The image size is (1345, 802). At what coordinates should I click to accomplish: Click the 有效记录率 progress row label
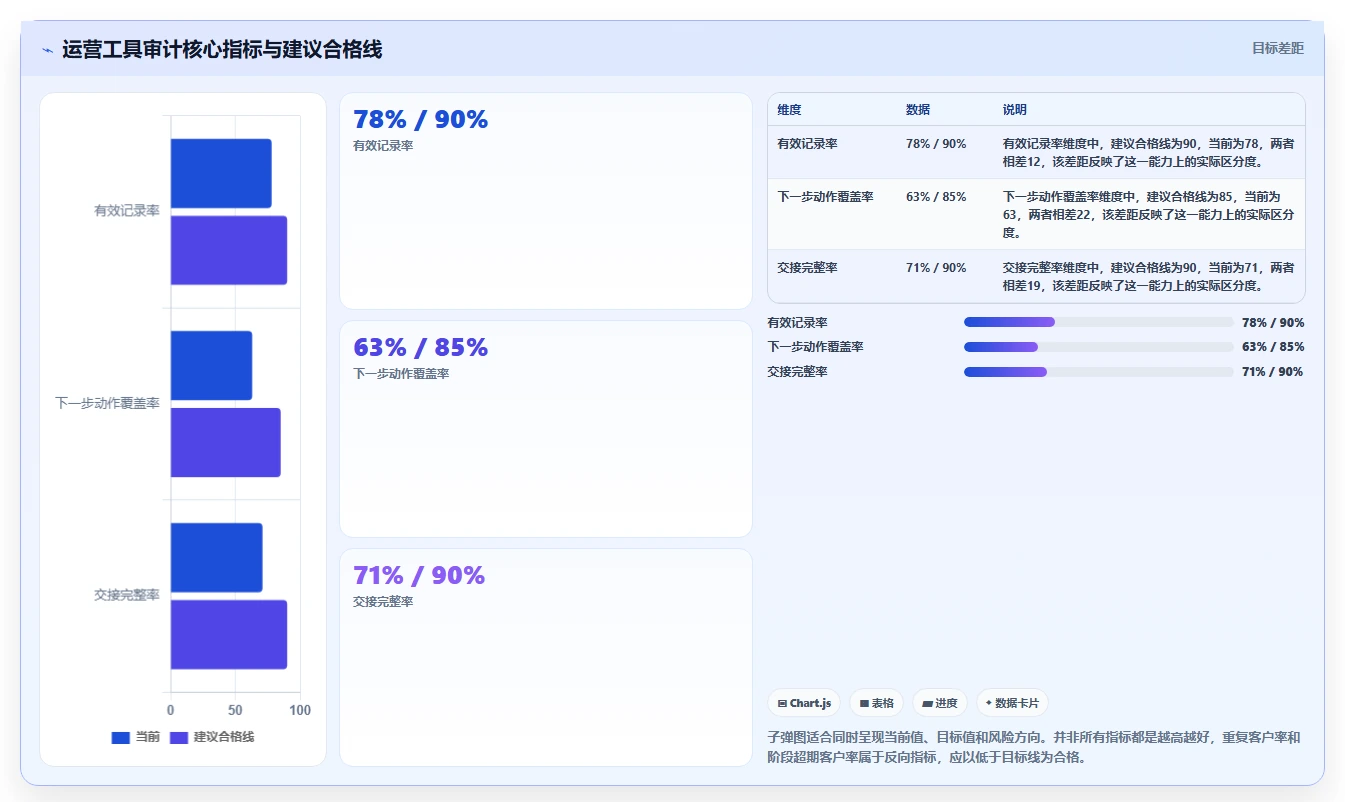click(798, 323)
